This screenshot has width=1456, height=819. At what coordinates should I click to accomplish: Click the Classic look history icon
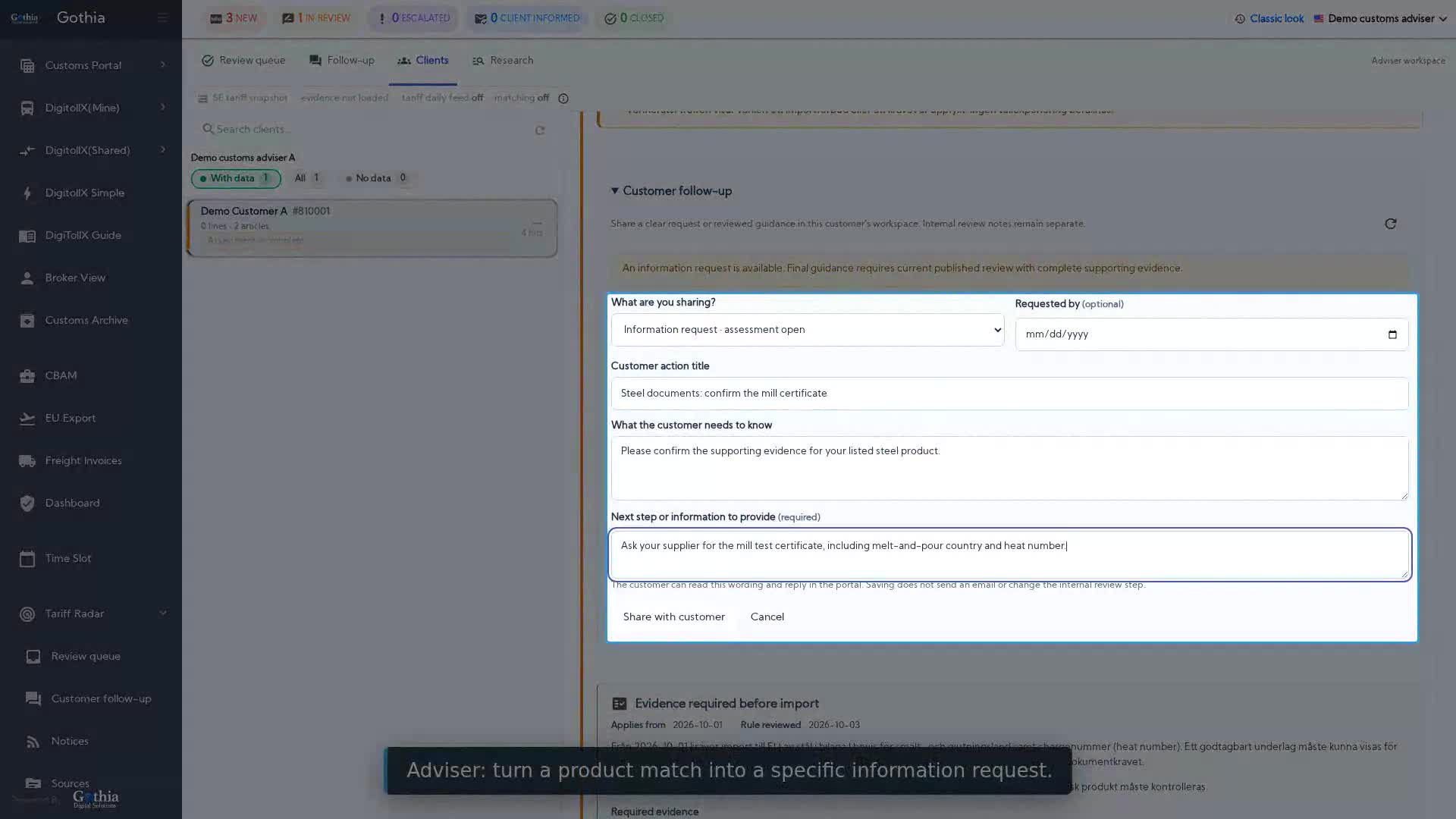1240,19
